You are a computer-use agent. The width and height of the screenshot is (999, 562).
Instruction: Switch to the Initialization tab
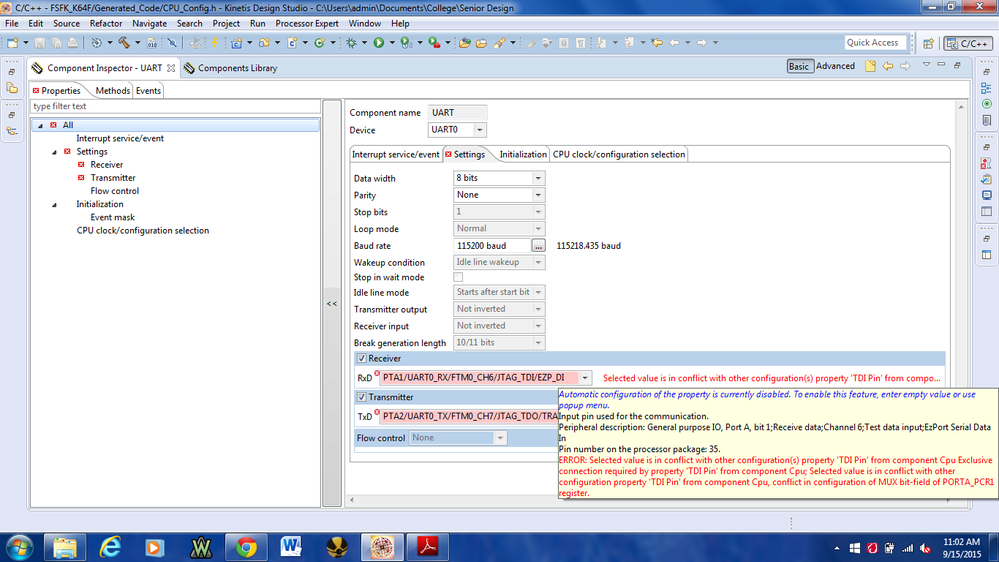(x=522, y=154)
